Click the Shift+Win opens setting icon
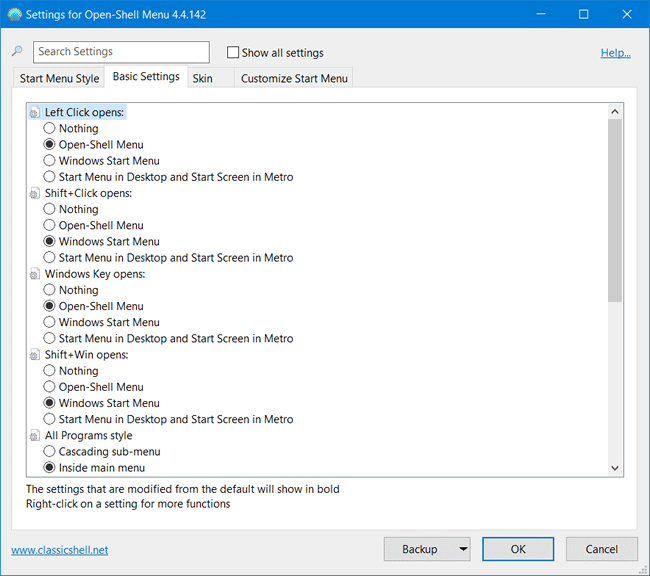 [x=35, y=355]
